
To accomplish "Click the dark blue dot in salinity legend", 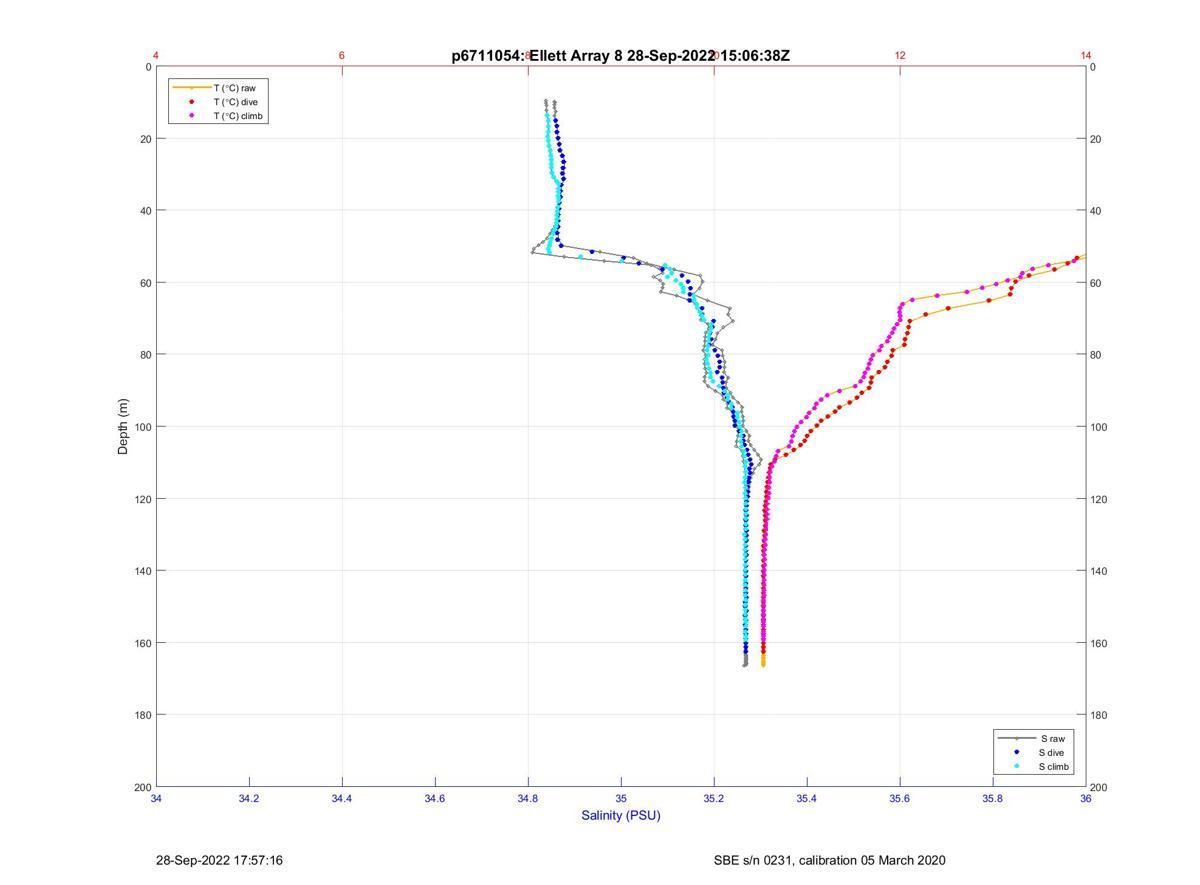I will 1016,752.
